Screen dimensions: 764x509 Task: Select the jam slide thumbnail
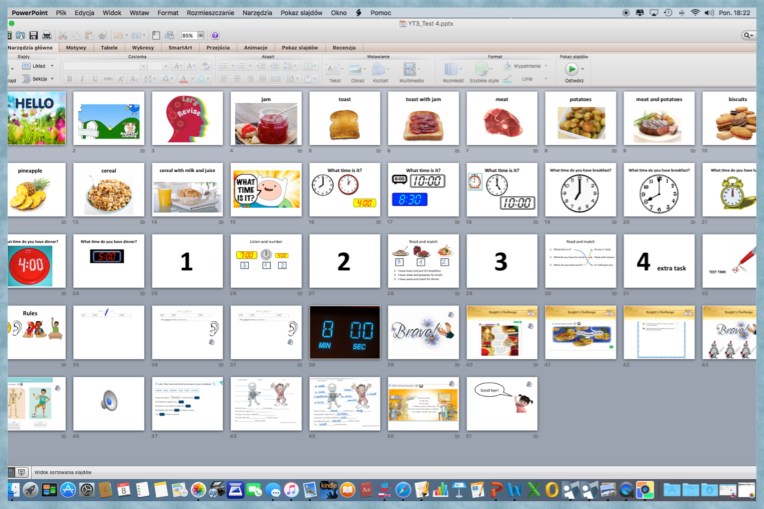click(x=266, y=118)
